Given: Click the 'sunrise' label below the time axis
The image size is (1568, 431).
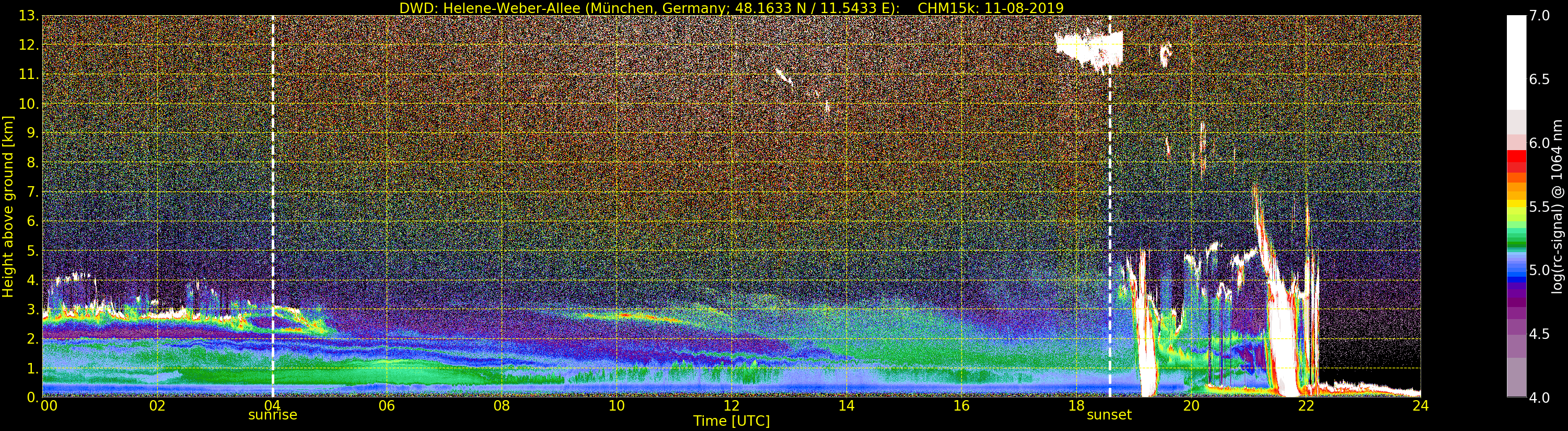Looking at the screenshot, I should [x=273, y=415].
